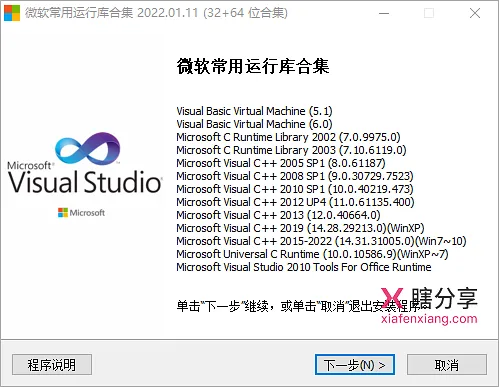Select text Visual Basic Virtual Machine (5.1)
Screen dimensions: 499x387
(x=254, y=111)
